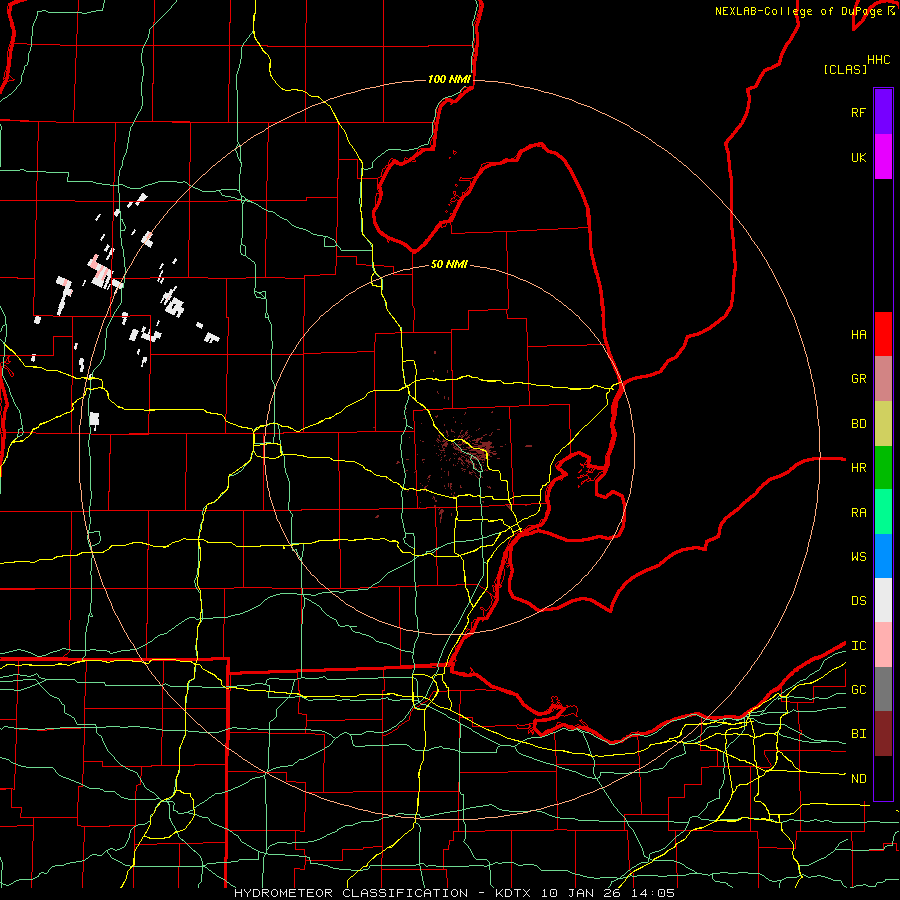The image size is (900, 900).
Task: Click the BD legend label
Action: pyautogui.click(x=858, y=424)
